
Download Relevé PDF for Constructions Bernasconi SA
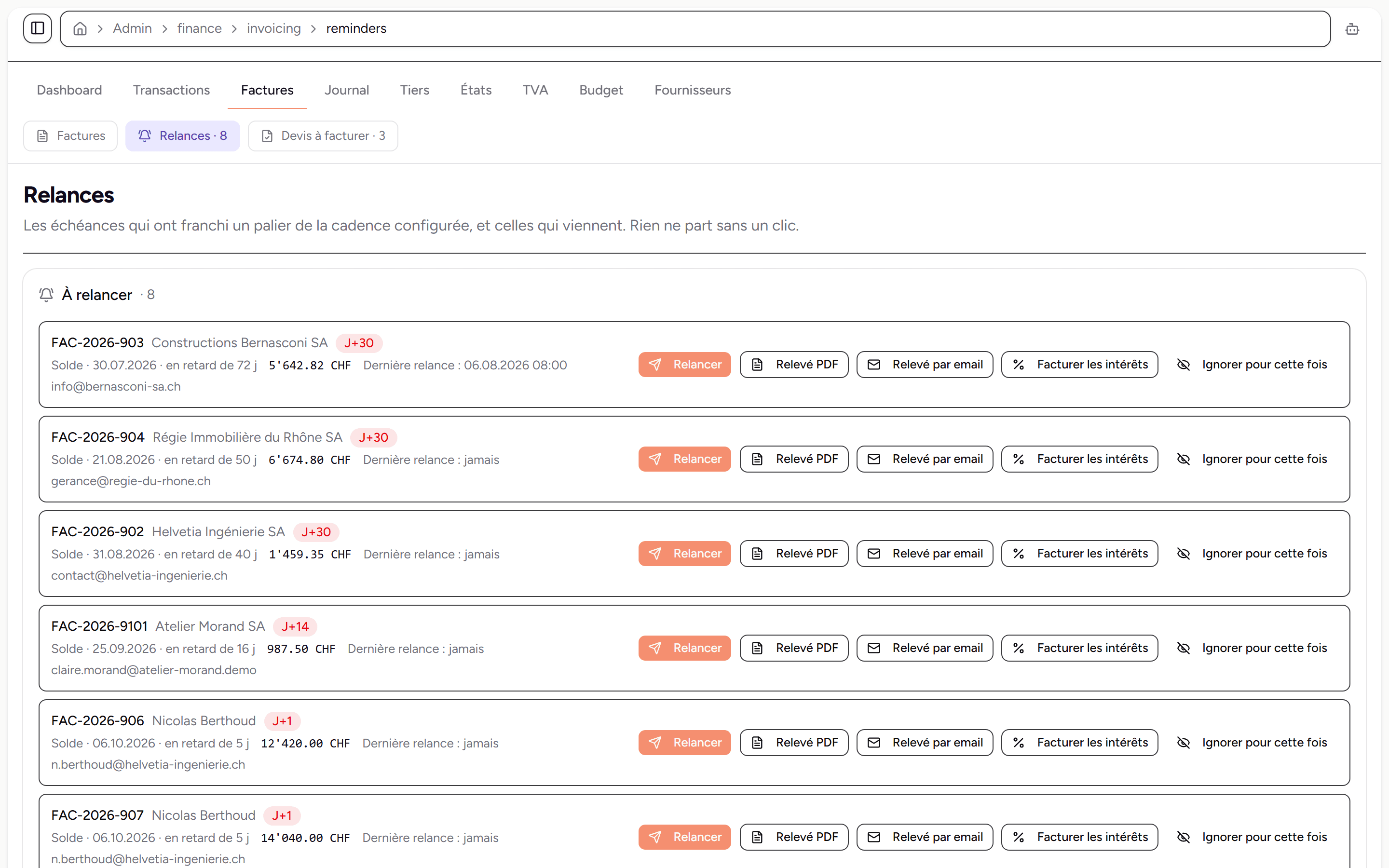794,365
